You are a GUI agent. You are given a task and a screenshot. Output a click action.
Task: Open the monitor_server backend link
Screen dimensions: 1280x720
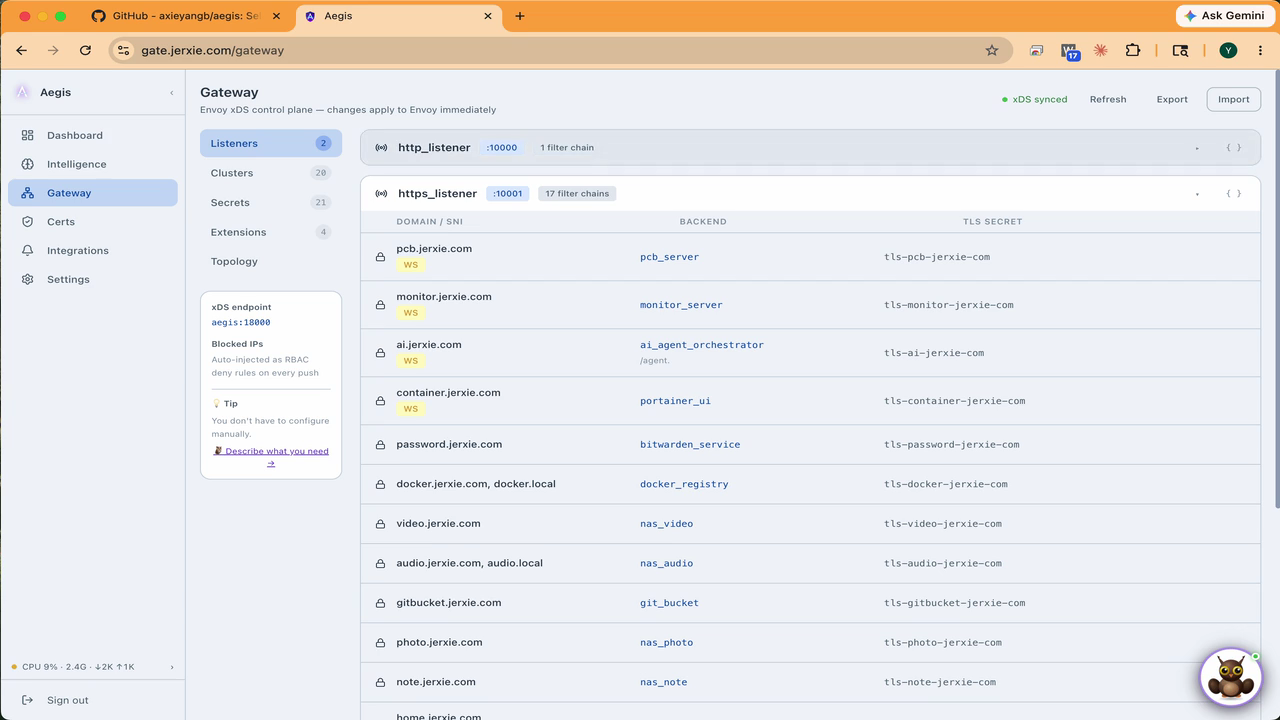681,305
